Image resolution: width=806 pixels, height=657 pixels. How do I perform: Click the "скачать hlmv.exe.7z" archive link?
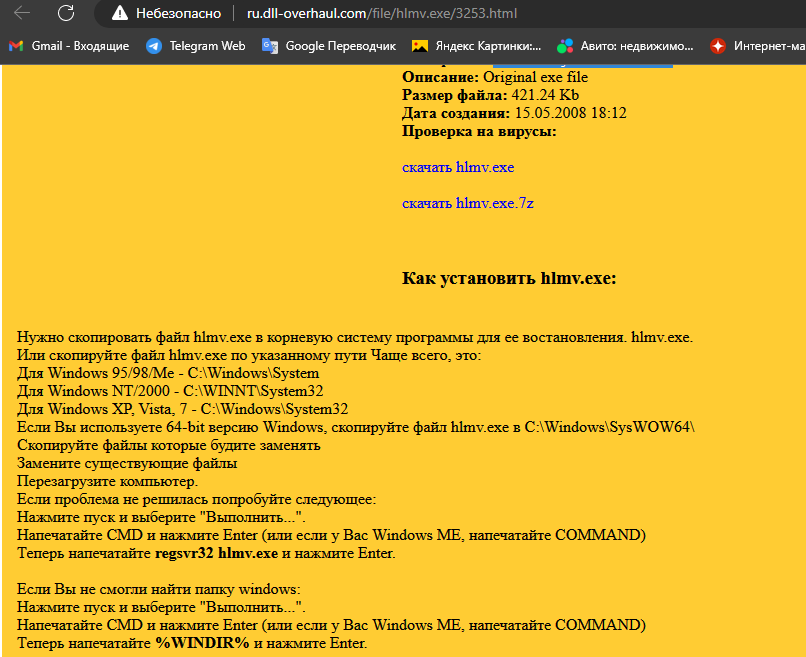(468, 203)
